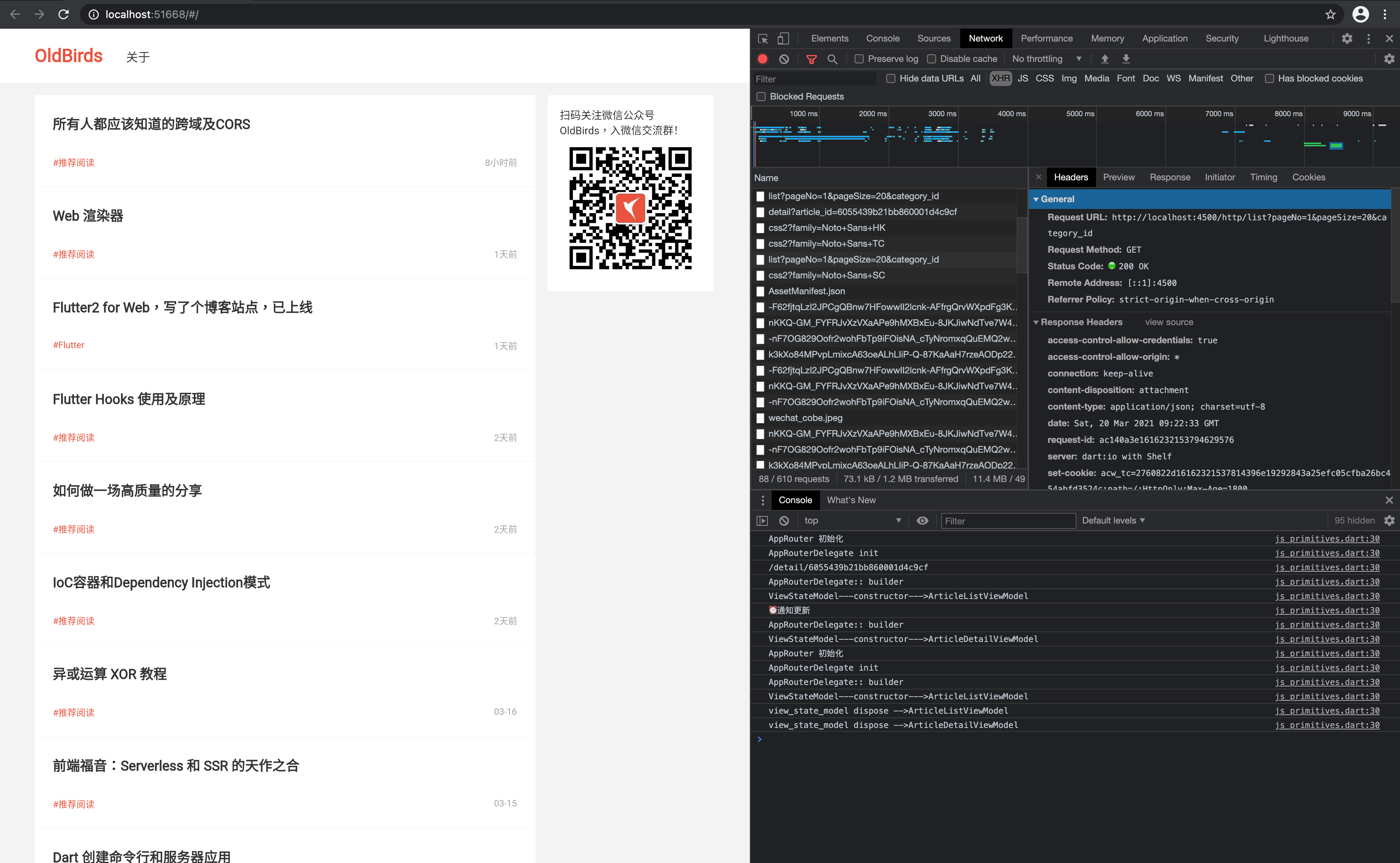View site information icon in address bar
Screen dimensions: 1400x863
tap(94, 14)
